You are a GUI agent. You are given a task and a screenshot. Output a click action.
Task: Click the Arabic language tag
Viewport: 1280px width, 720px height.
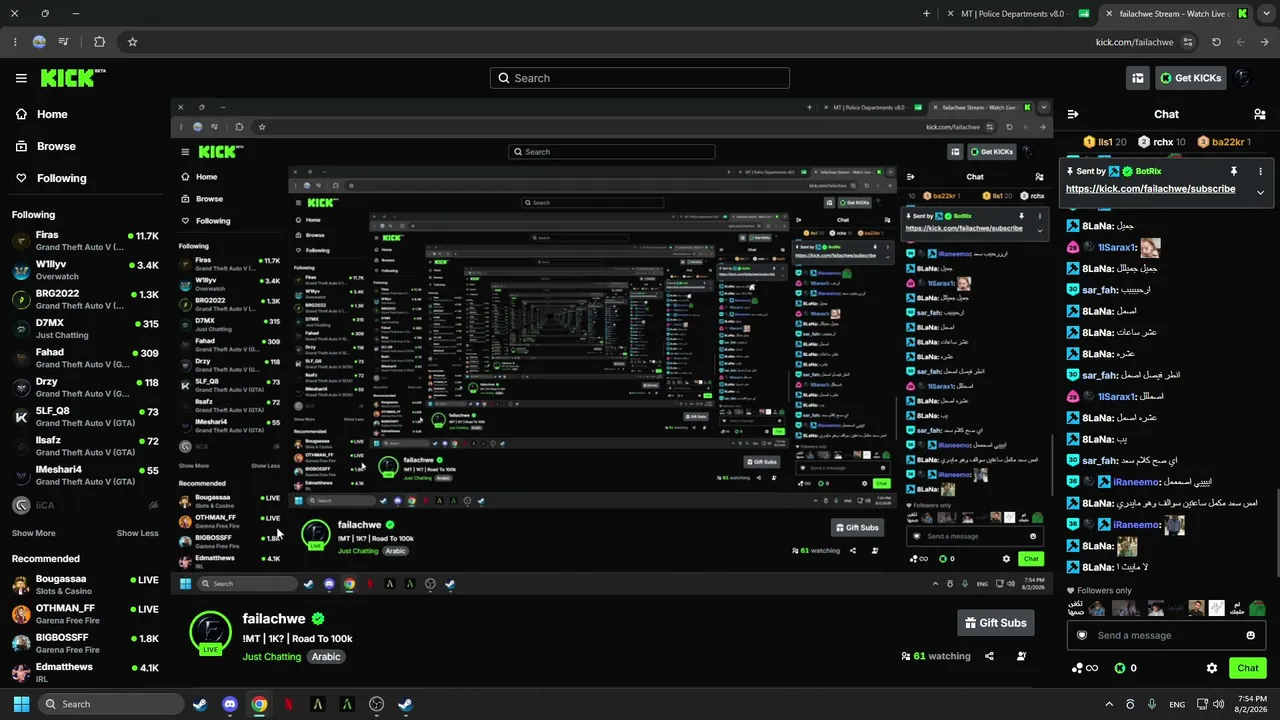click(x=326, y=657)
